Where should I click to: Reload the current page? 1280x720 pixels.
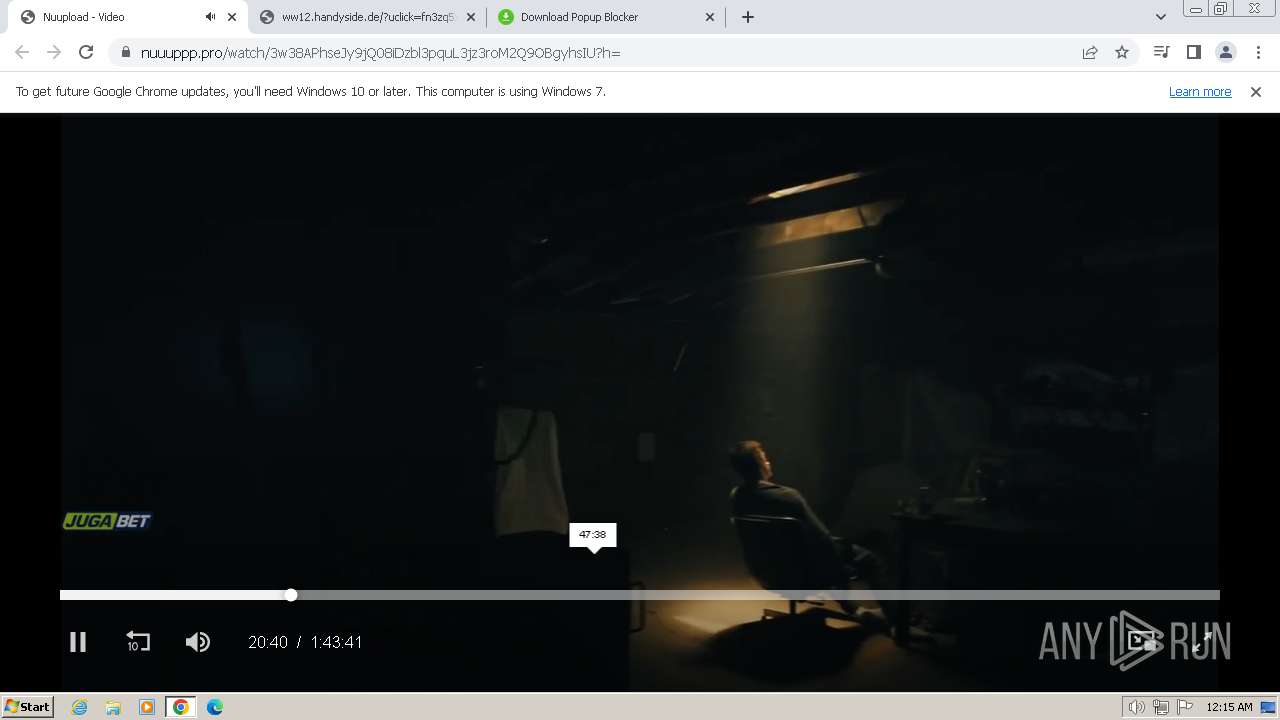click(x=86, y=52)
